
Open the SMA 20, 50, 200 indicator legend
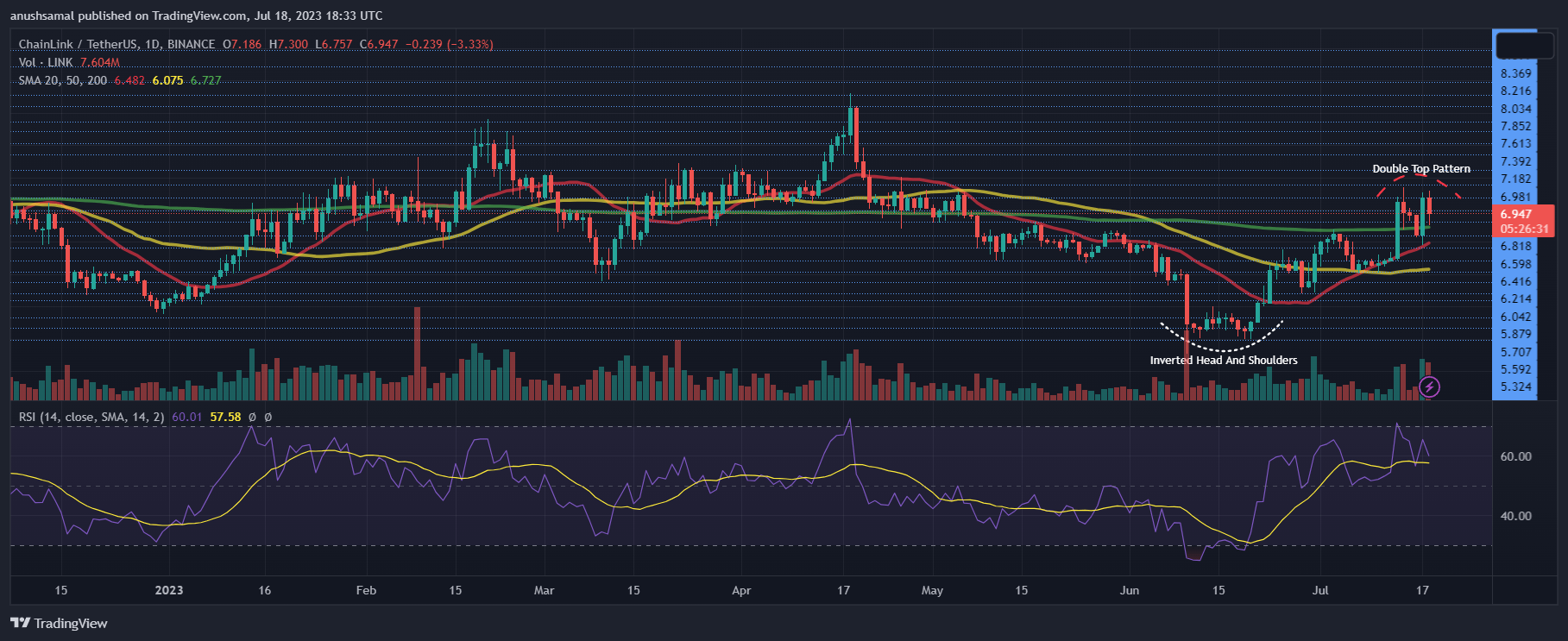coord(63,80)
